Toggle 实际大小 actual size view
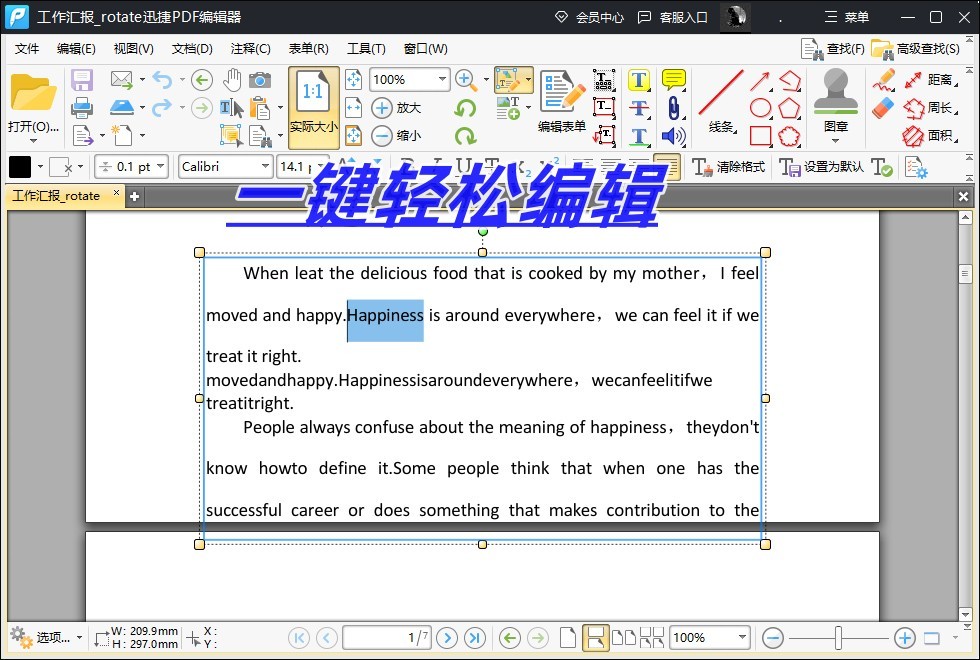 [x=313, y=105]
